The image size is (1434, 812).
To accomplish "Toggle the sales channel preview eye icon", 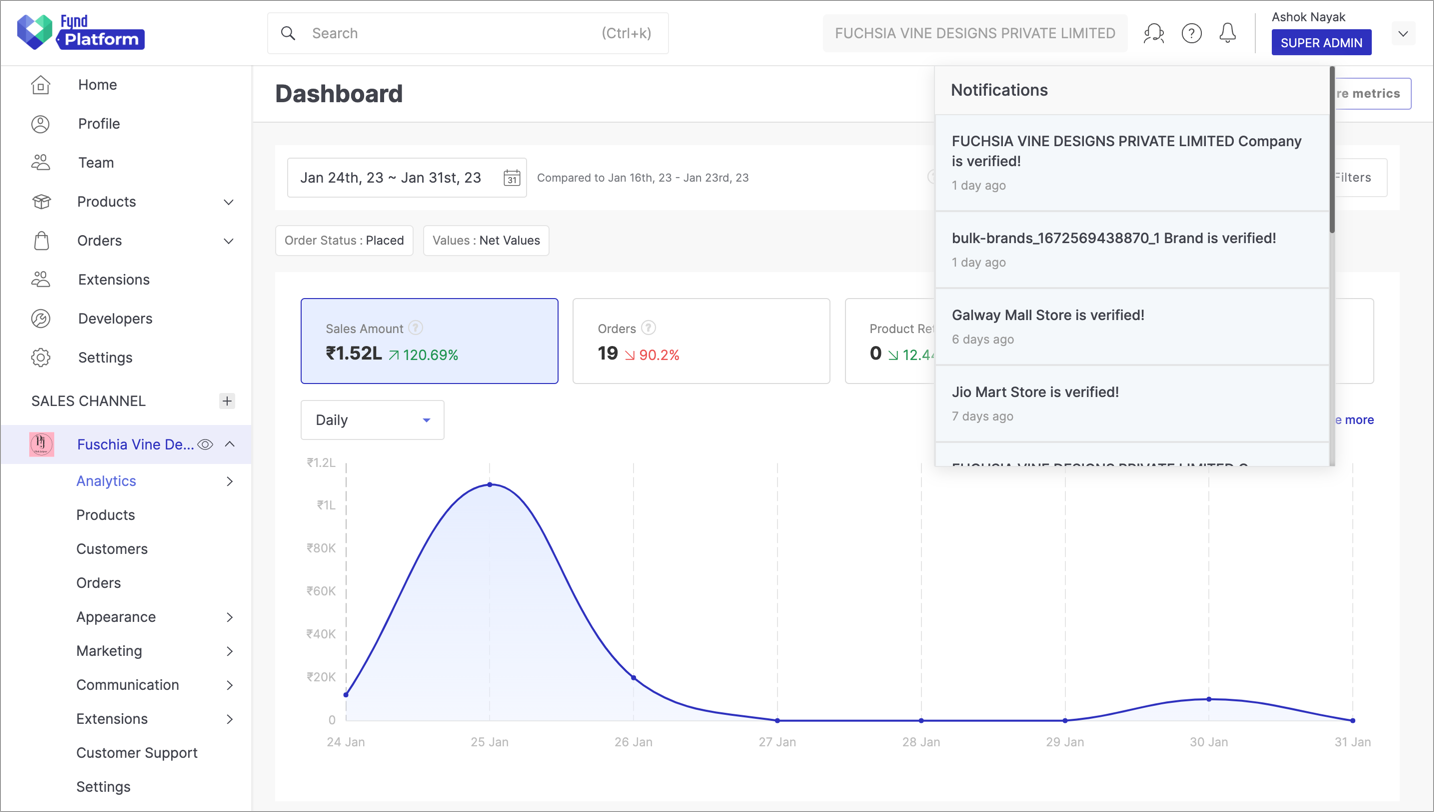I will tap(205, 445).
